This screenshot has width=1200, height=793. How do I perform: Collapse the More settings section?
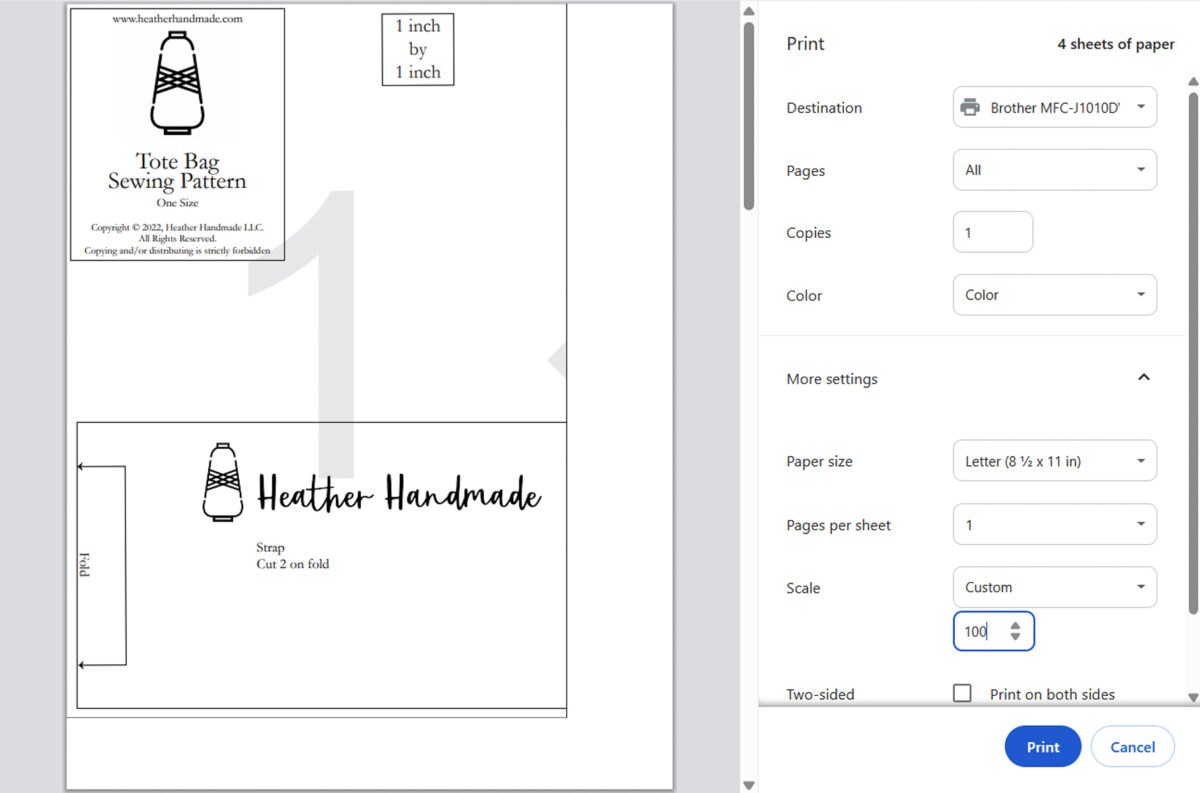1144,378
